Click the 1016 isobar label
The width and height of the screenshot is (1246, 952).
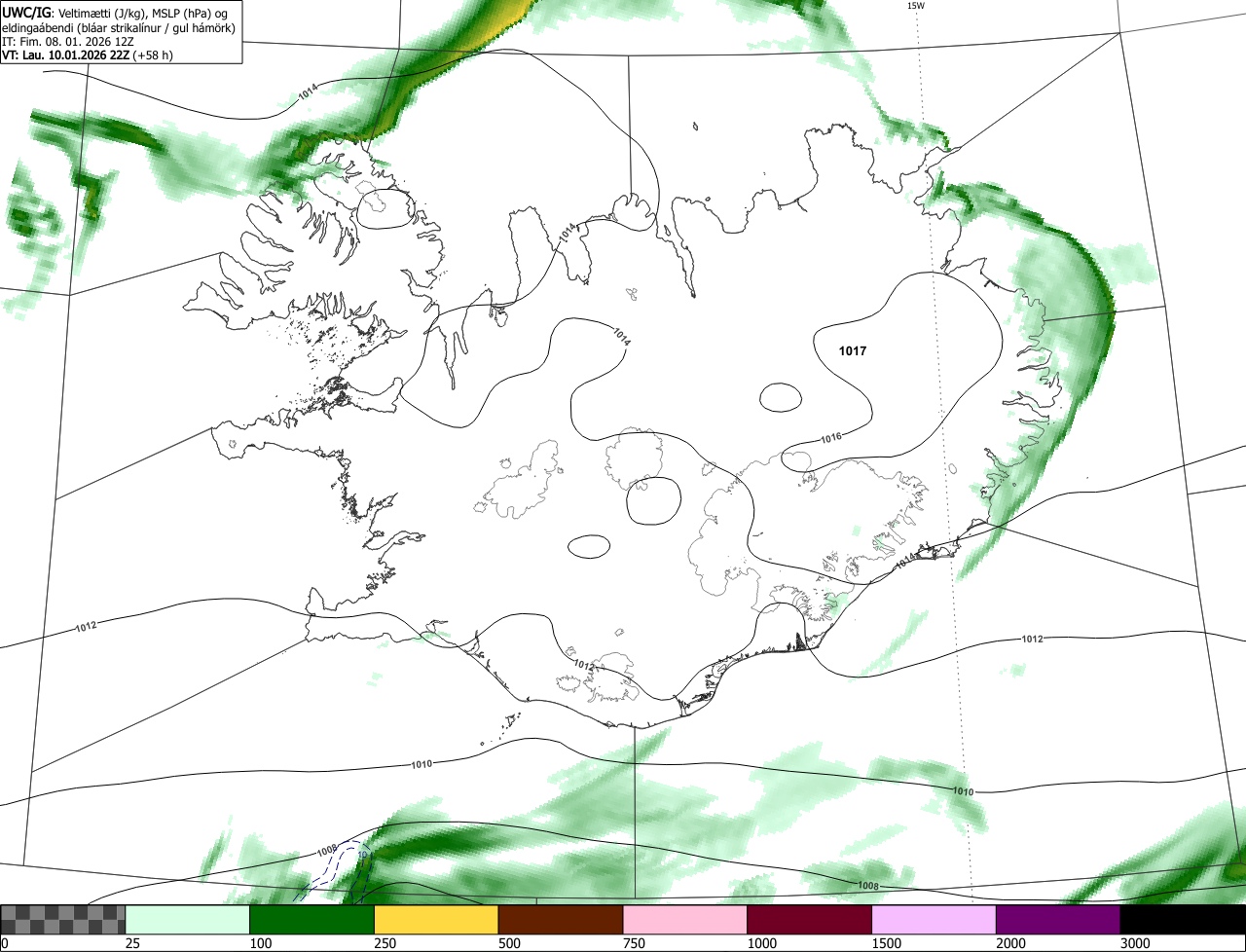830,438
